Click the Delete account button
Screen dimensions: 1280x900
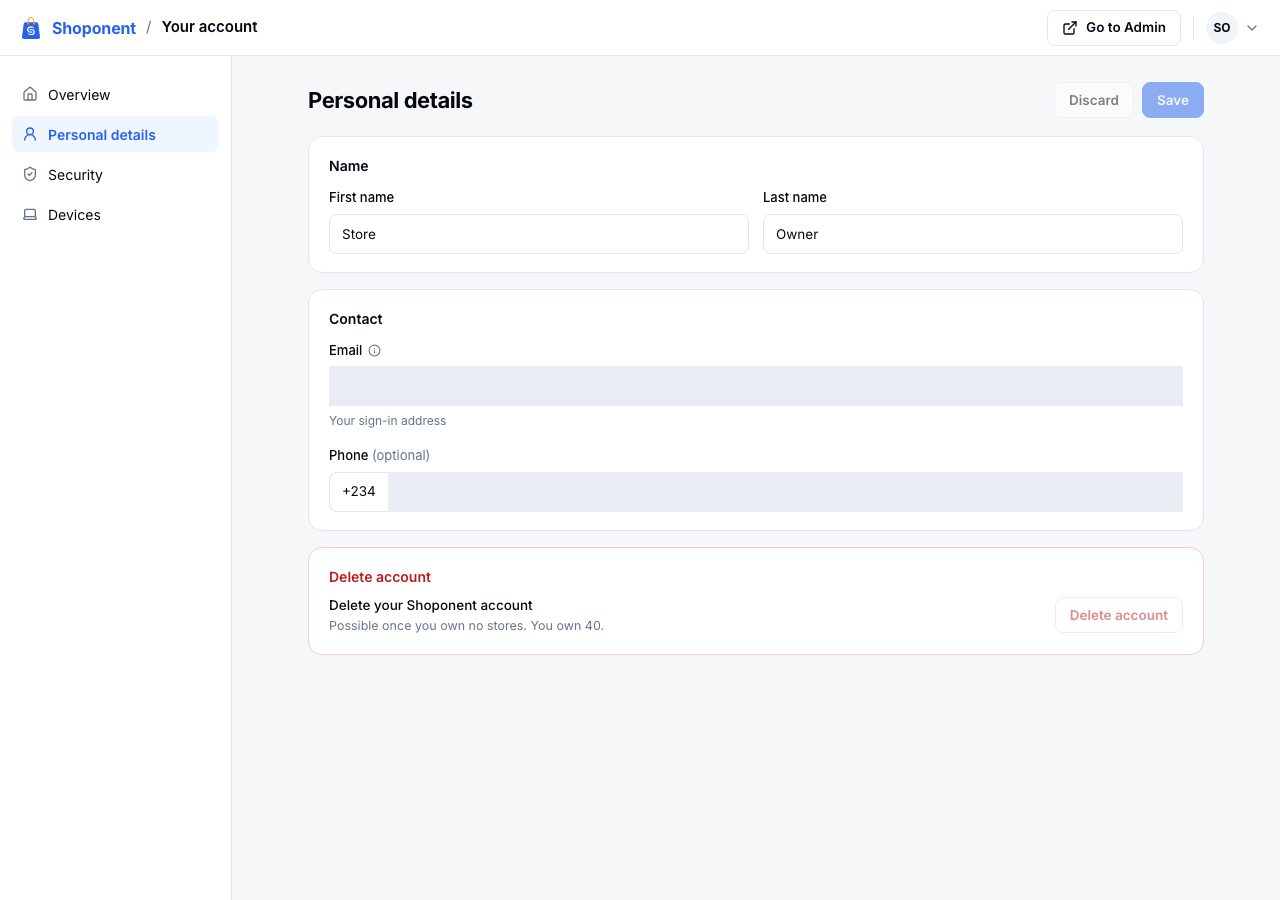pyautogui.click(x=1119, y=615)
